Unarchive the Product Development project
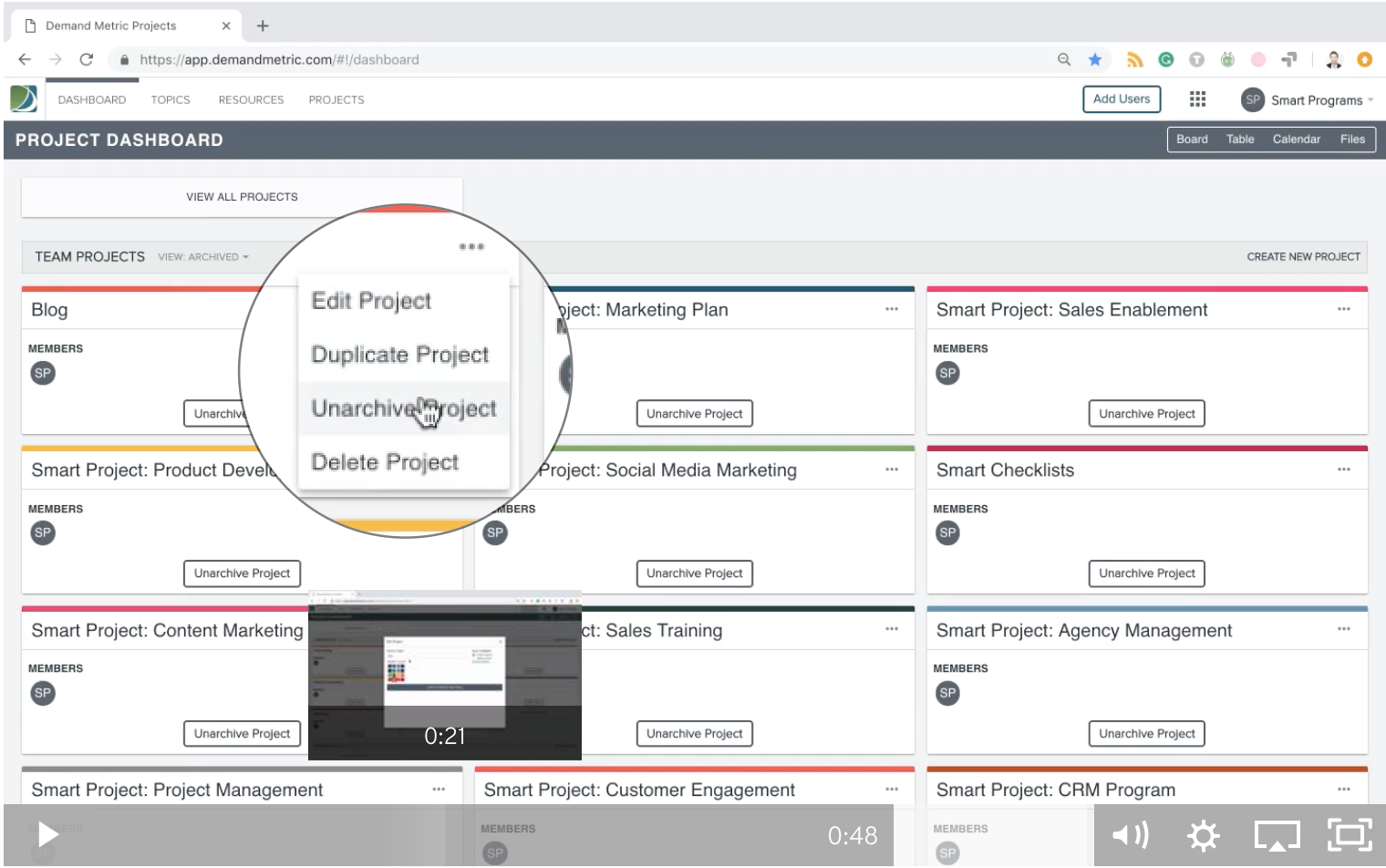 point(242,573)
